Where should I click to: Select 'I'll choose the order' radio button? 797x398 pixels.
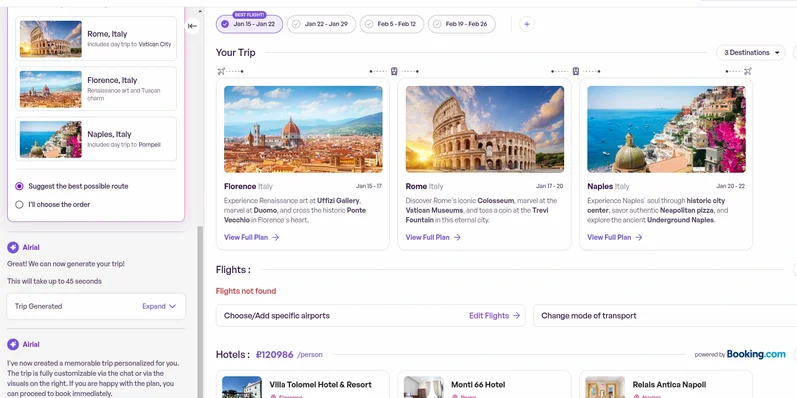click(19, 204)
